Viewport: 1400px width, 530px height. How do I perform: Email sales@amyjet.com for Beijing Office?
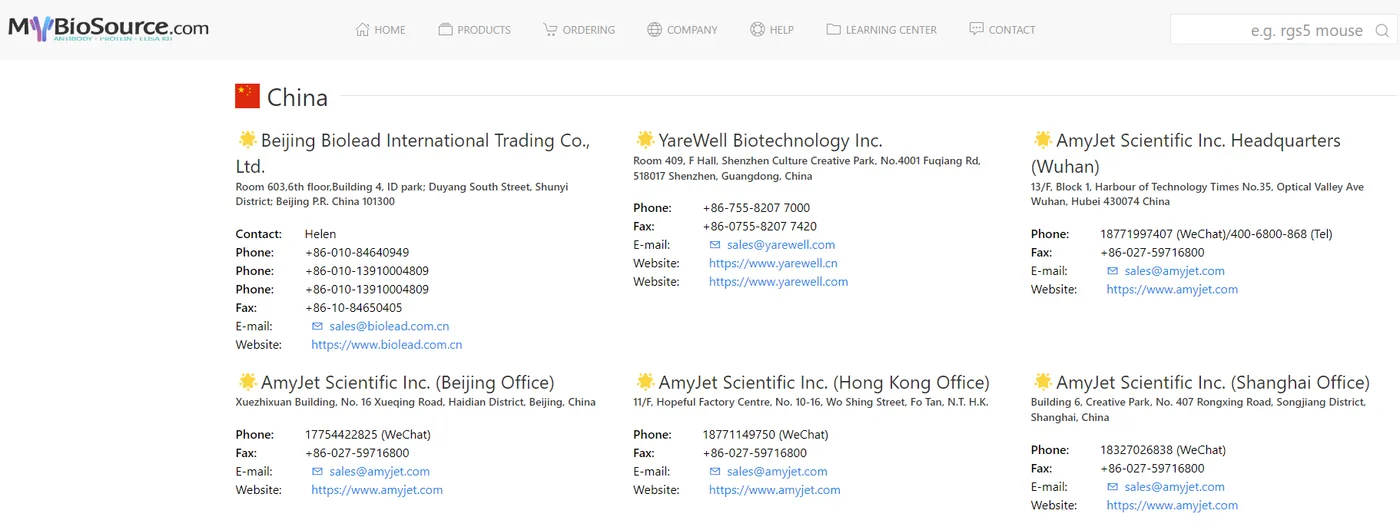coord(380,472)
